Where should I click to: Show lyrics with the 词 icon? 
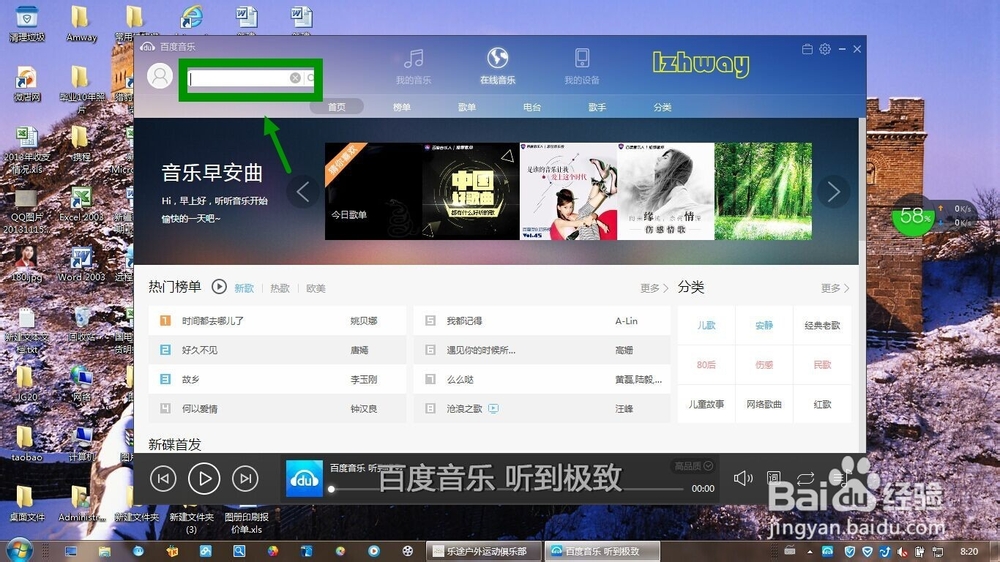774,477
